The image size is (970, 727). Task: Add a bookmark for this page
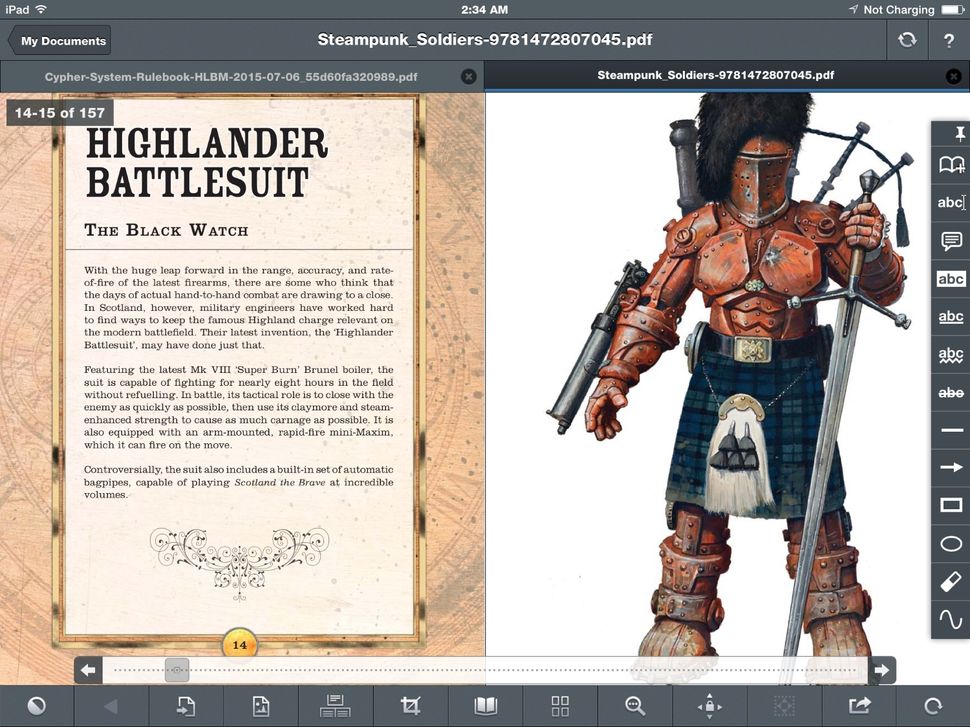(x=948, y=165)
